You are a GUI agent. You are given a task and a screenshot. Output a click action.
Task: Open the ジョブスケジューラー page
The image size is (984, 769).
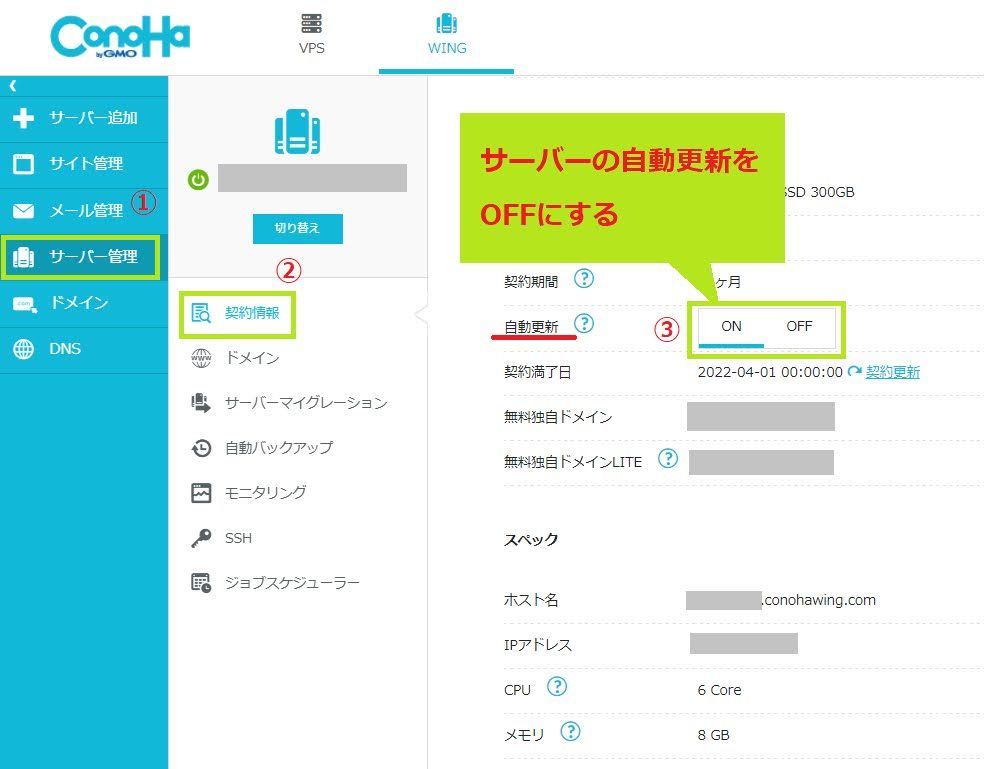(293, 582)
